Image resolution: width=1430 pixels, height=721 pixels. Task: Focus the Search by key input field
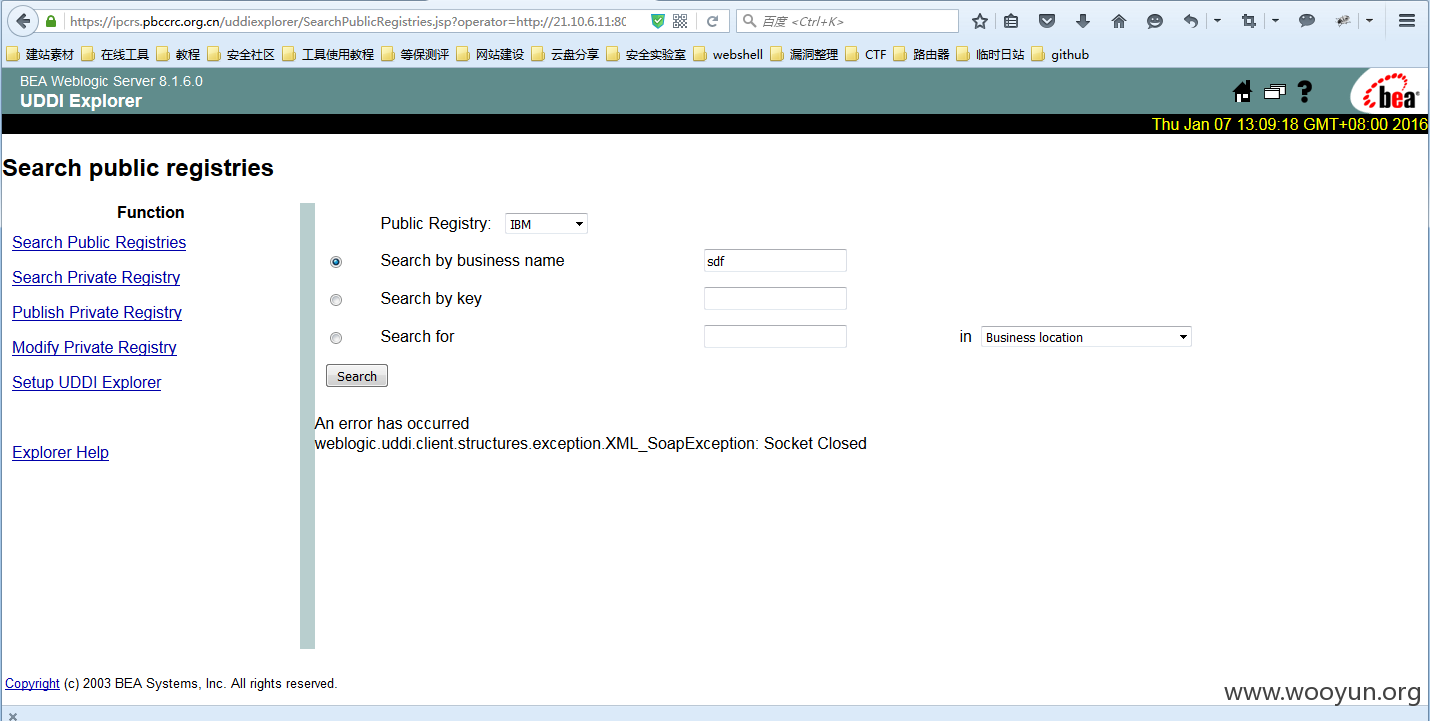coord(775,298)
